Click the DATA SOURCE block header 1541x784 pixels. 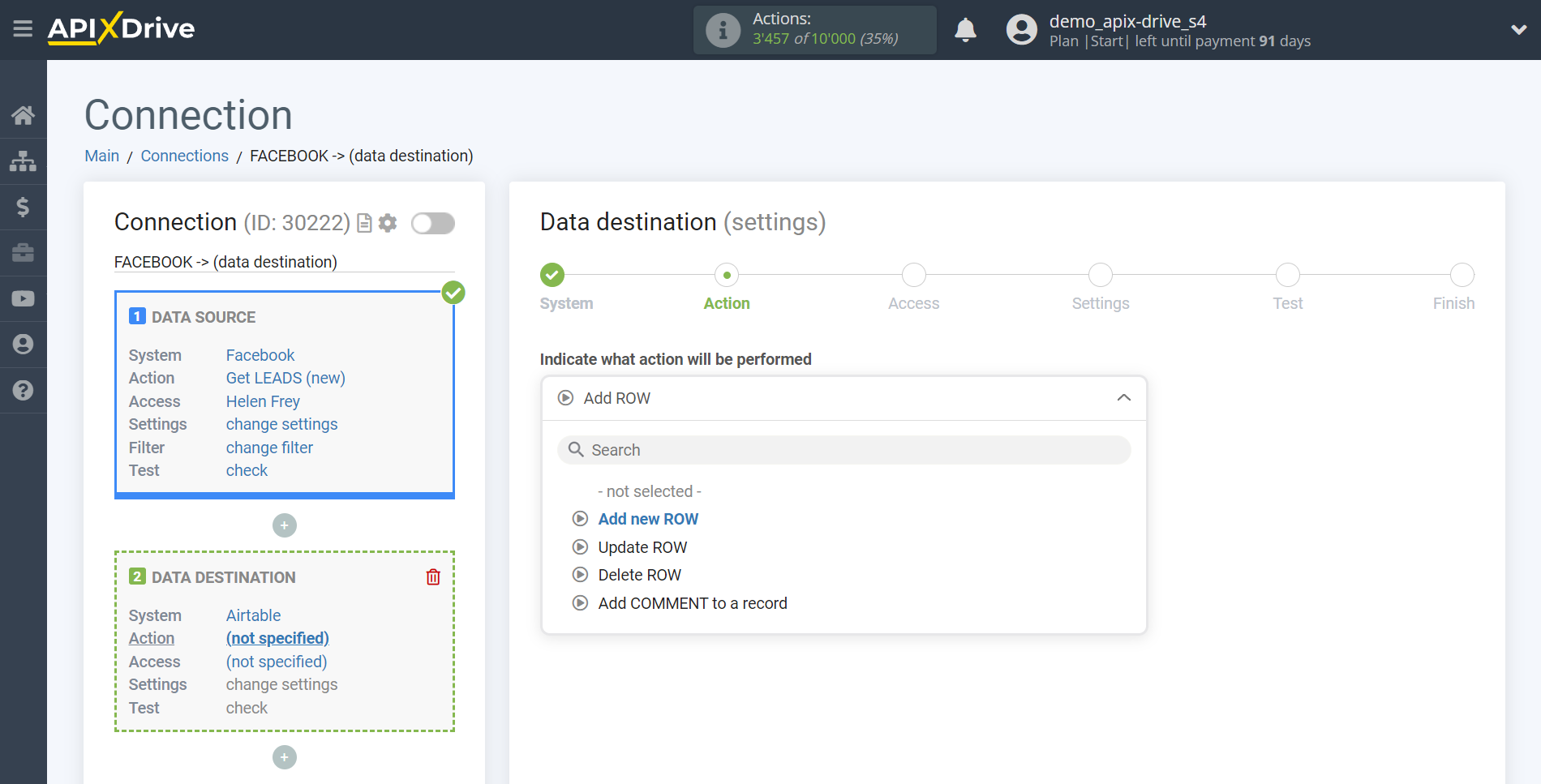click(204, 317)
